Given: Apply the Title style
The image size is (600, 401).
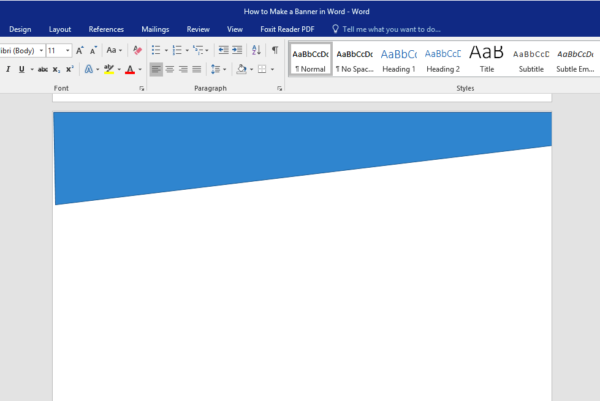Looking at the screenshot, I should coord(487,59).
